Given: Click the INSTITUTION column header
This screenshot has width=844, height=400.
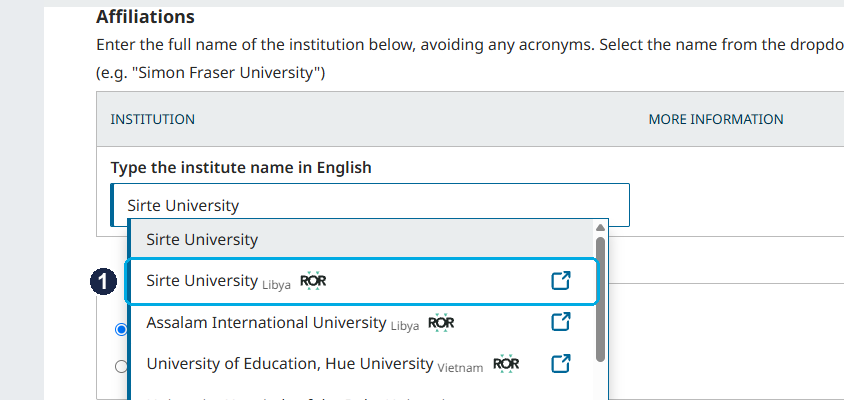Looking at the screenshot, I should click(x=152, y=119).
